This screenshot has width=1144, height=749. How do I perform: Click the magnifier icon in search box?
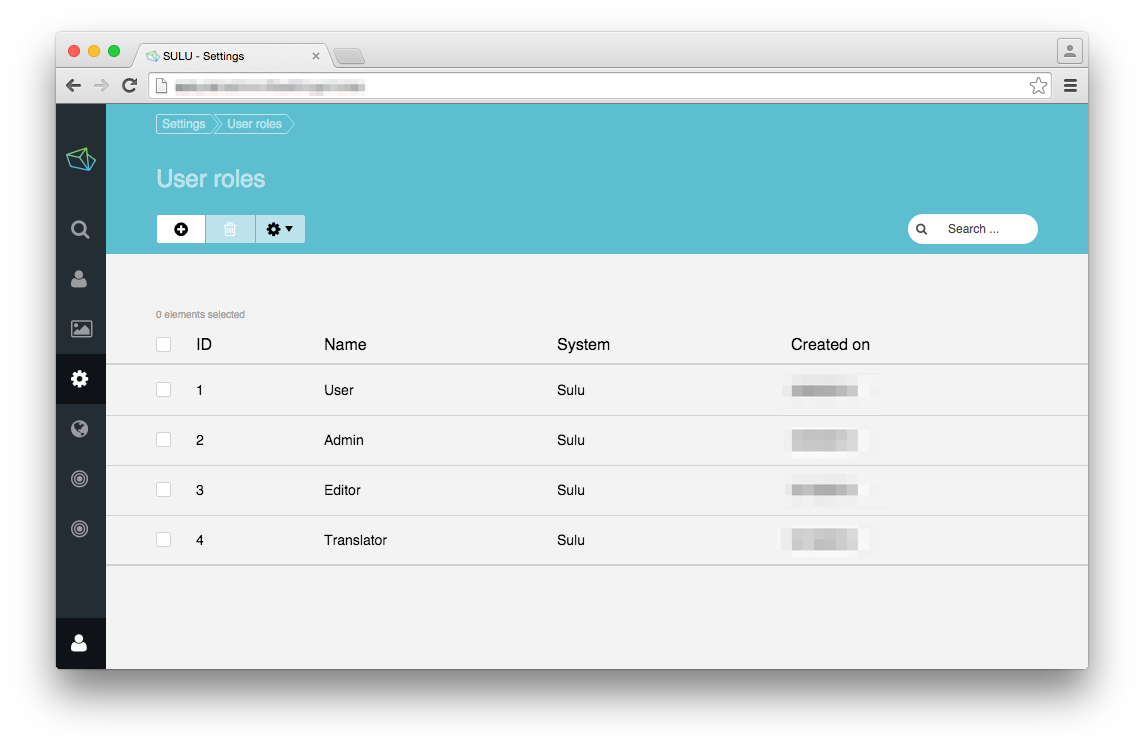coord(921,229)
